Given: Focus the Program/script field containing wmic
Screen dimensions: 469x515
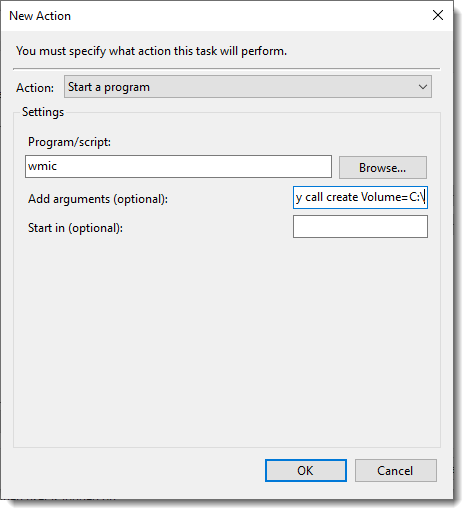Looking at the screenshot, I should [x=178, y=166].
